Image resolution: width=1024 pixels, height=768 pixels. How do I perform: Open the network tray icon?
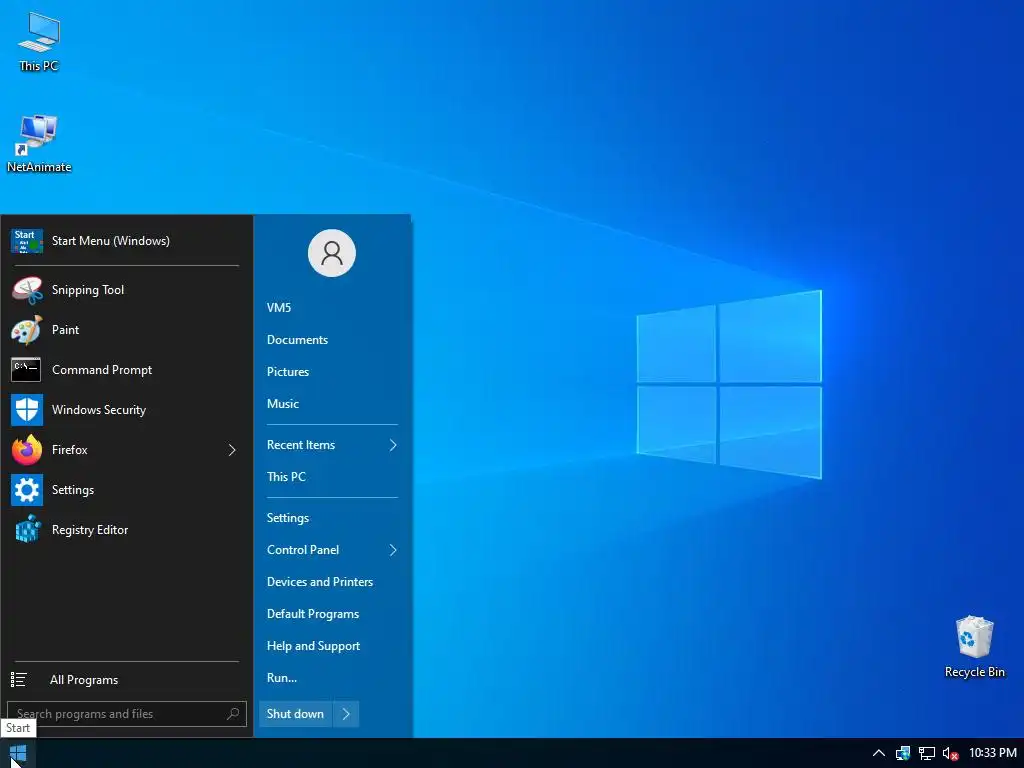point(927,754)
